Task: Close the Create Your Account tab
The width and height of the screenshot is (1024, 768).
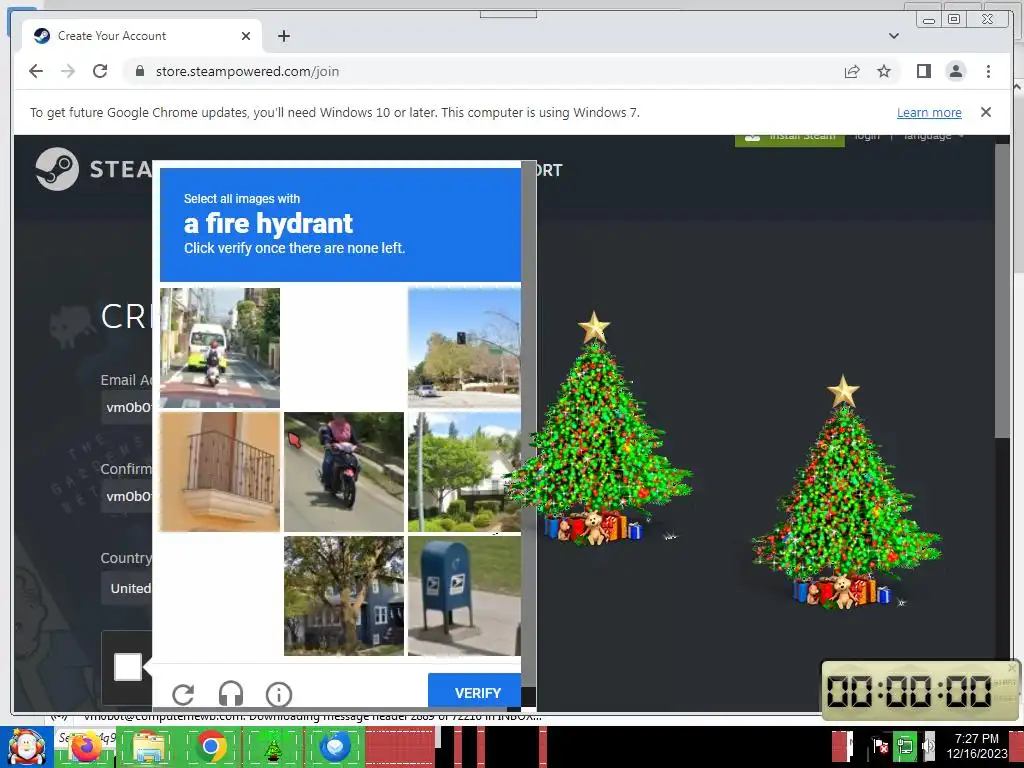Action: [x=246, y=36]
